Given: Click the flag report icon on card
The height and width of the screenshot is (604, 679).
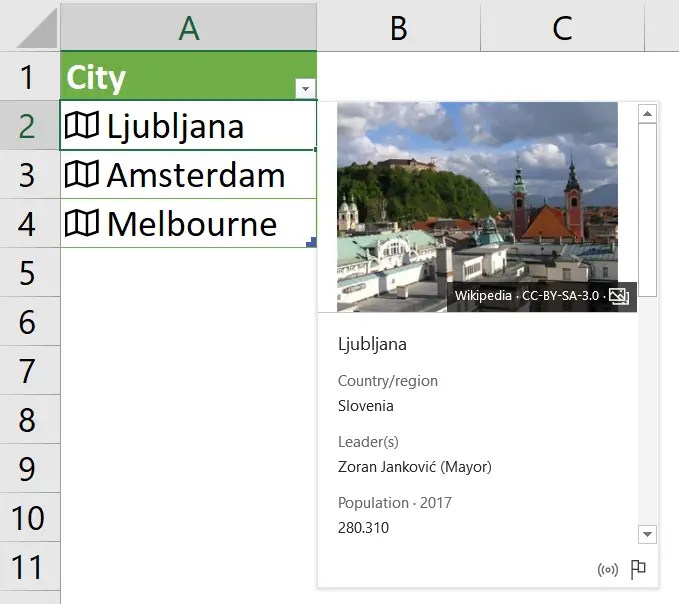Looking at the screenshot, I should [x=638, y=569].
